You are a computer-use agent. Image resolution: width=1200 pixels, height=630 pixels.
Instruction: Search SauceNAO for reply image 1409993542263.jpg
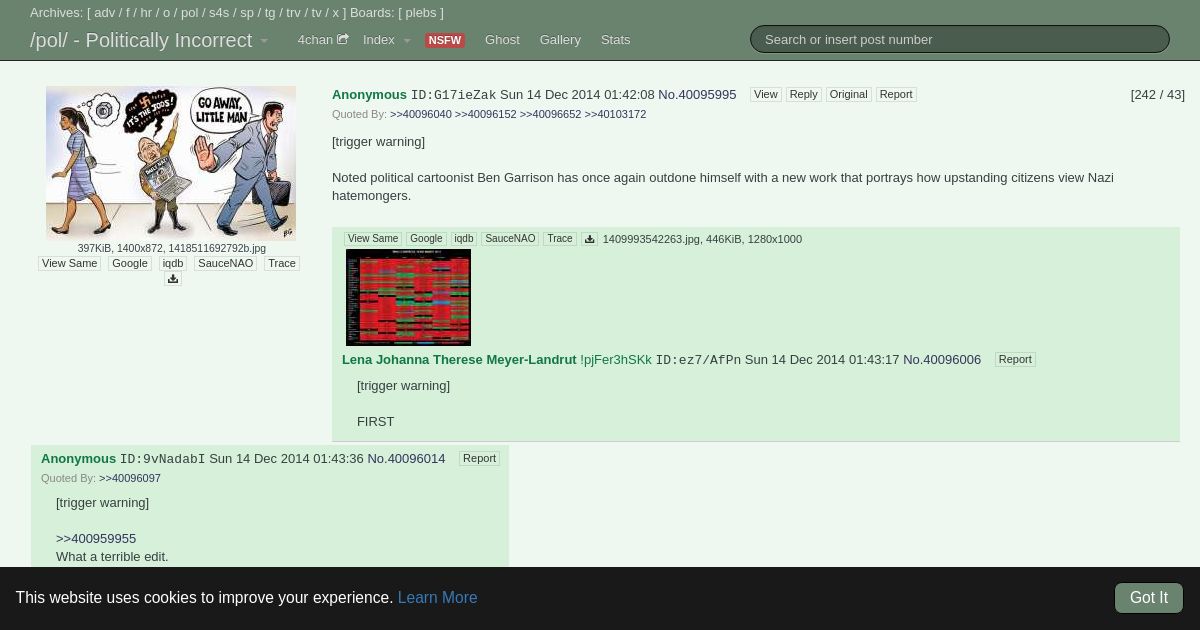point(510,239)
